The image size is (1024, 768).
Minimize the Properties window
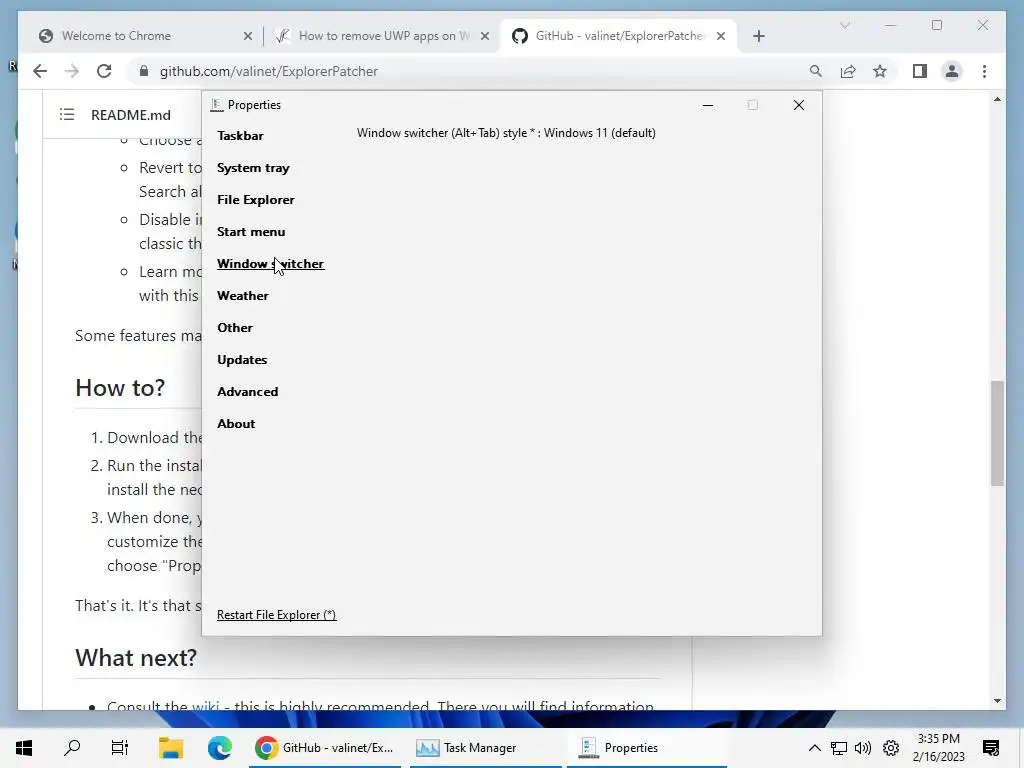(x=707, y=105)
